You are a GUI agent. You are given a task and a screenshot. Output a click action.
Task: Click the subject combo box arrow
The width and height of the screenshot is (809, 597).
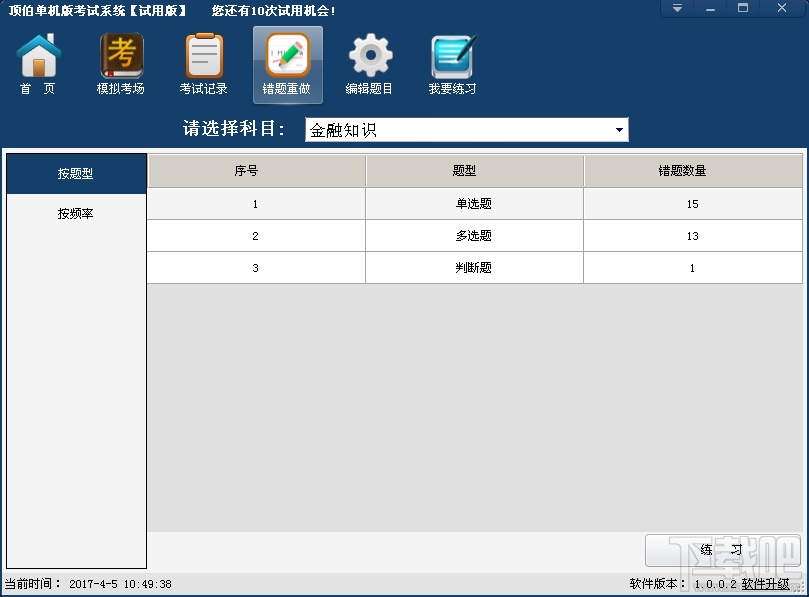pos(620,129)
